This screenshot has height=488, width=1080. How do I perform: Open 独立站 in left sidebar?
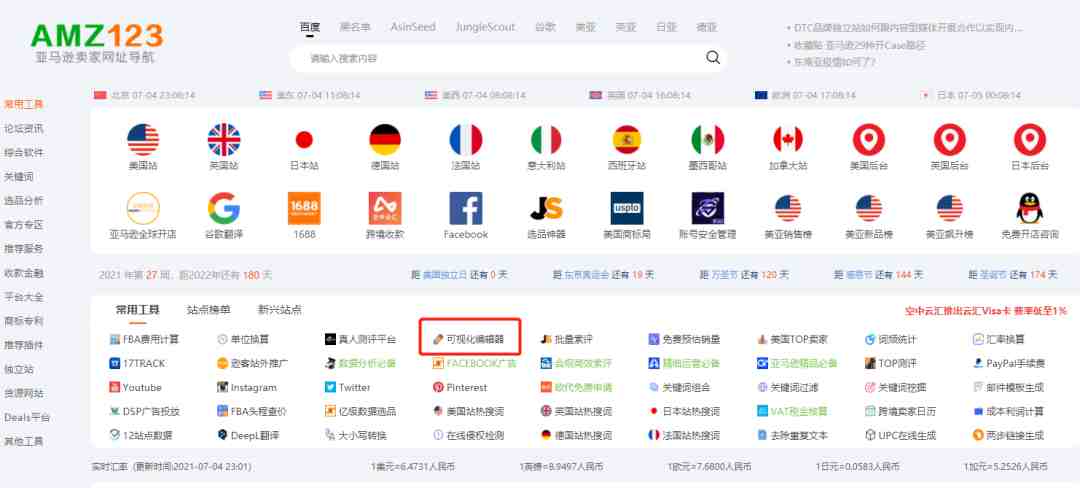click(19, 369)
